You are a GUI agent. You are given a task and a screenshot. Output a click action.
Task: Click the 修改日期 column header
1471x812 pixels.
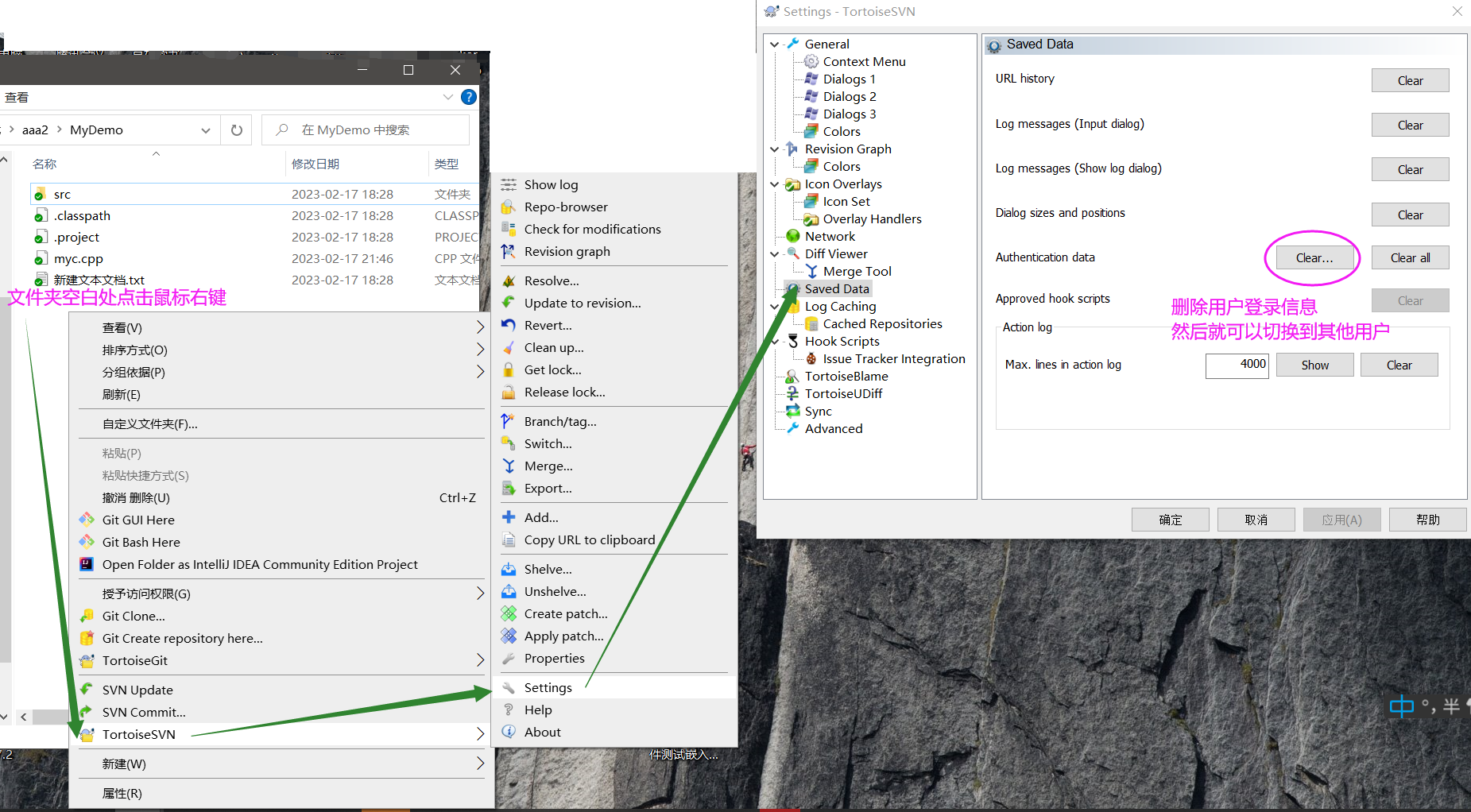(x=315, y=164)
